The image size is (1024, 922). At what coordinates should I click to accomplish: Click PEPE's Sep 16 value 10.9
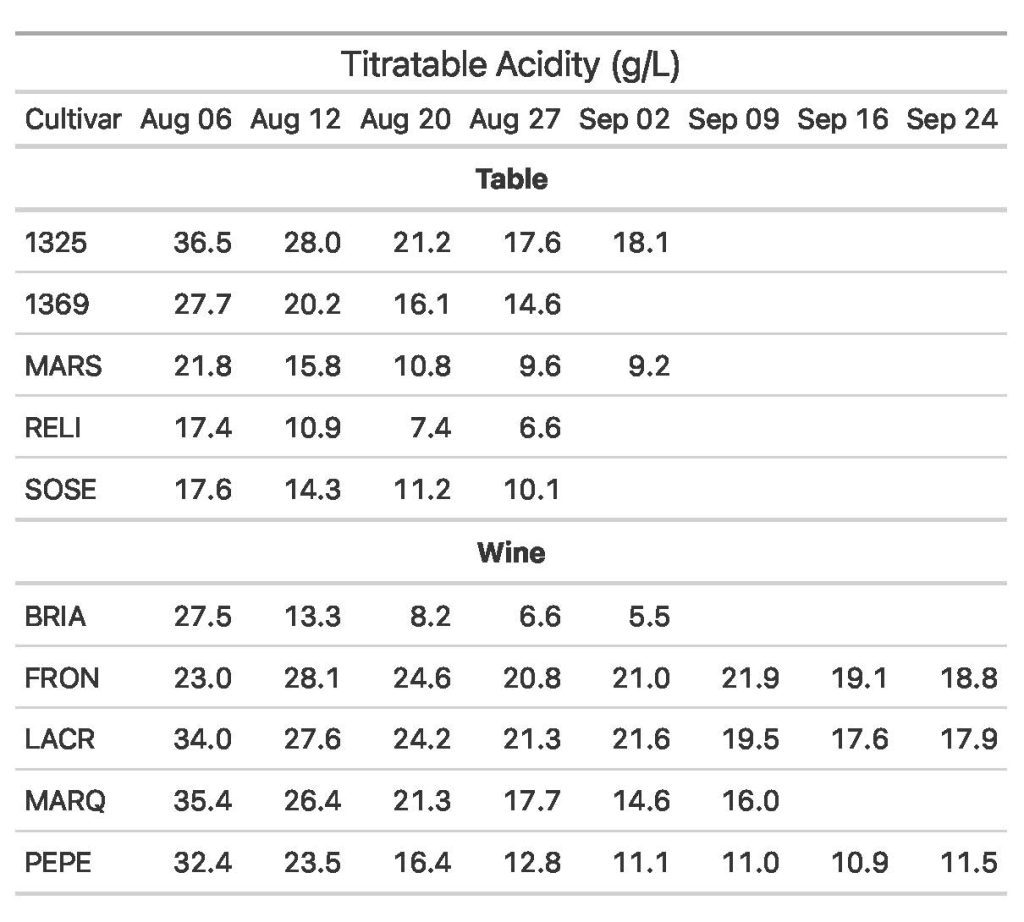coord(860,862)
